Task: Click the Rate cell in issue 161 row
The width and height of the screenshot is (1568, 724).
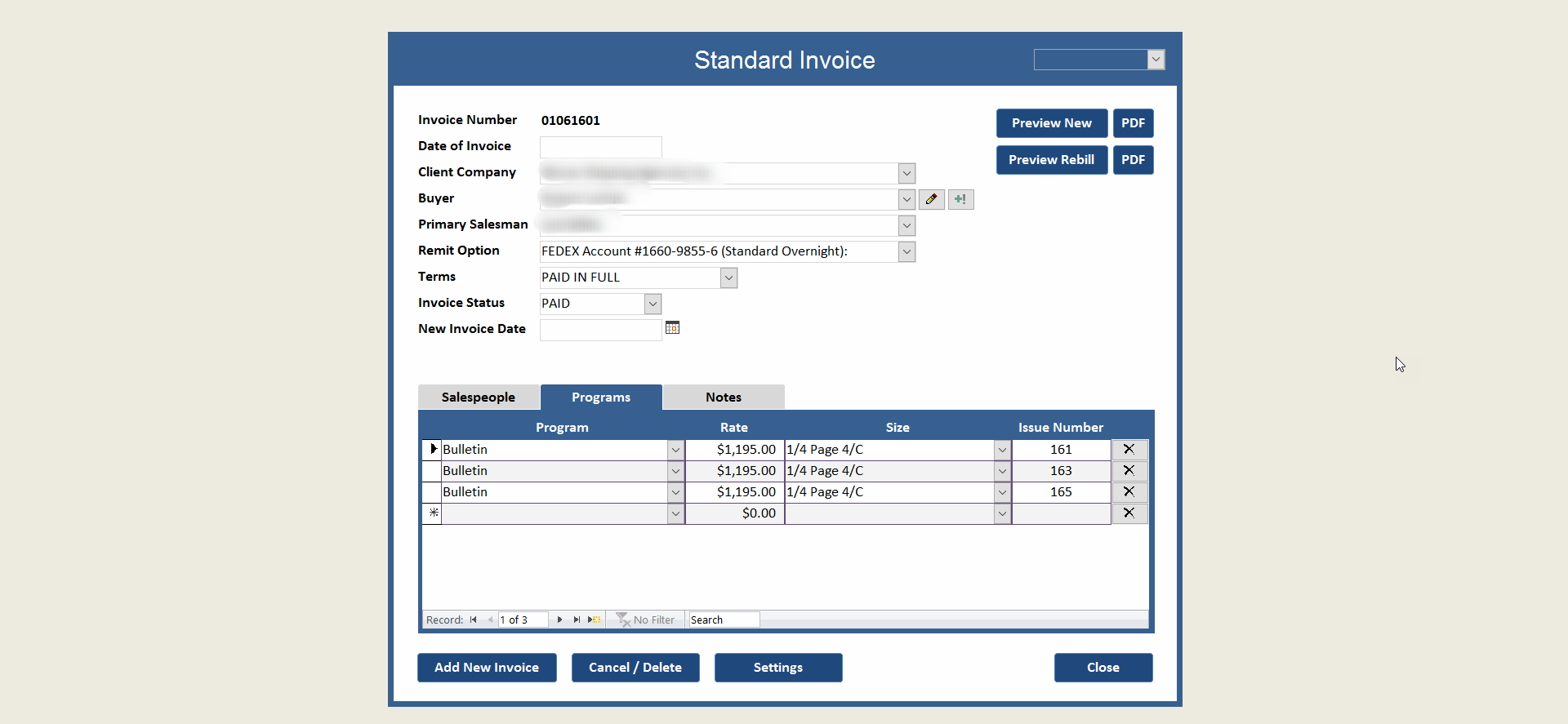Action: (x=735, y=450)
